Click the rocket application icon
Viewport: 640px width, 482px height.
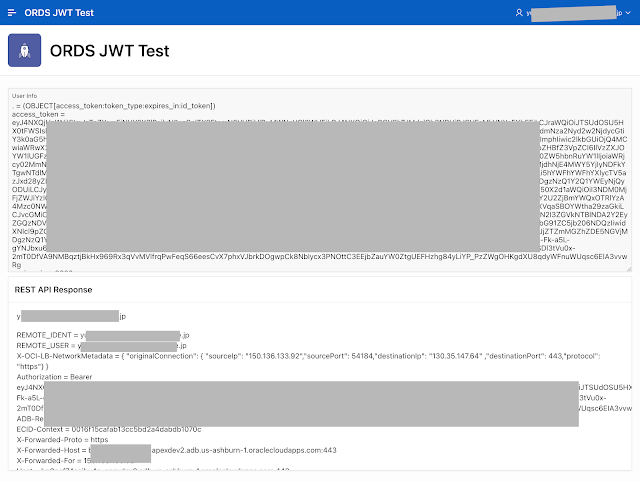(24, 50)
